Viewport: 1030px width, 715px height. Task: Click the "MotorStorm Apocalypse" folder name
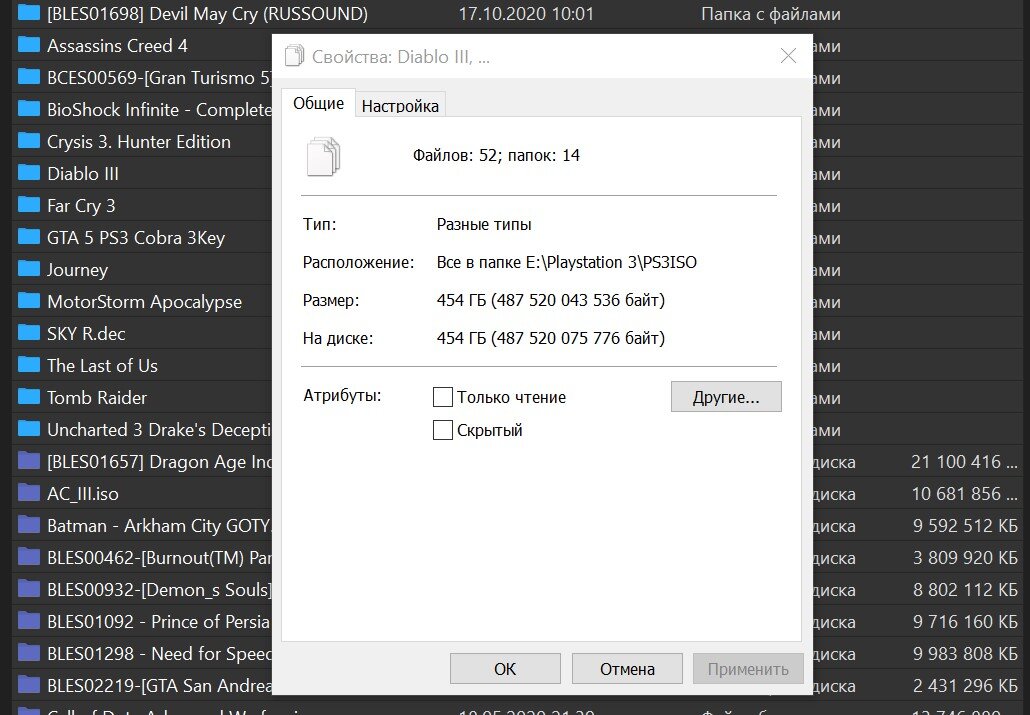pos(145,302)
